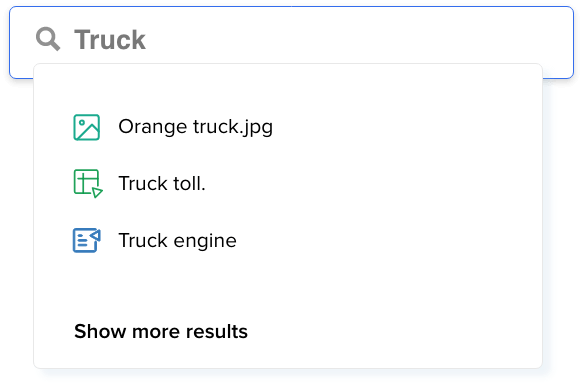
Task: Place the cursor after the Truck query text
Action: click(x=147, y=39)
